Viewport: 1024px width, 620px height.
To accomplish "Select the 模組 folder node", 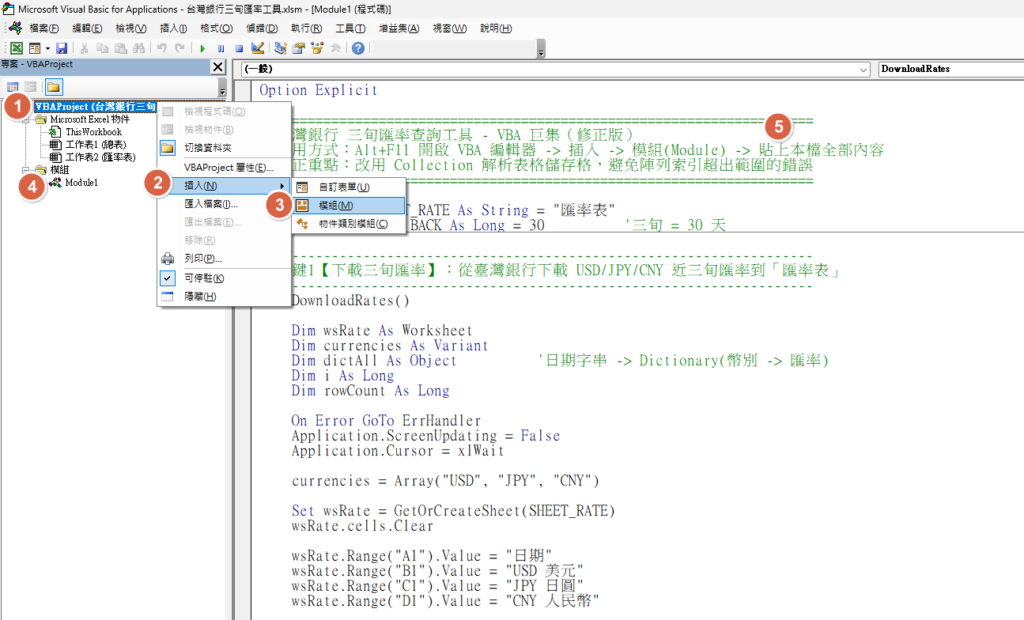I will (59, 170).
